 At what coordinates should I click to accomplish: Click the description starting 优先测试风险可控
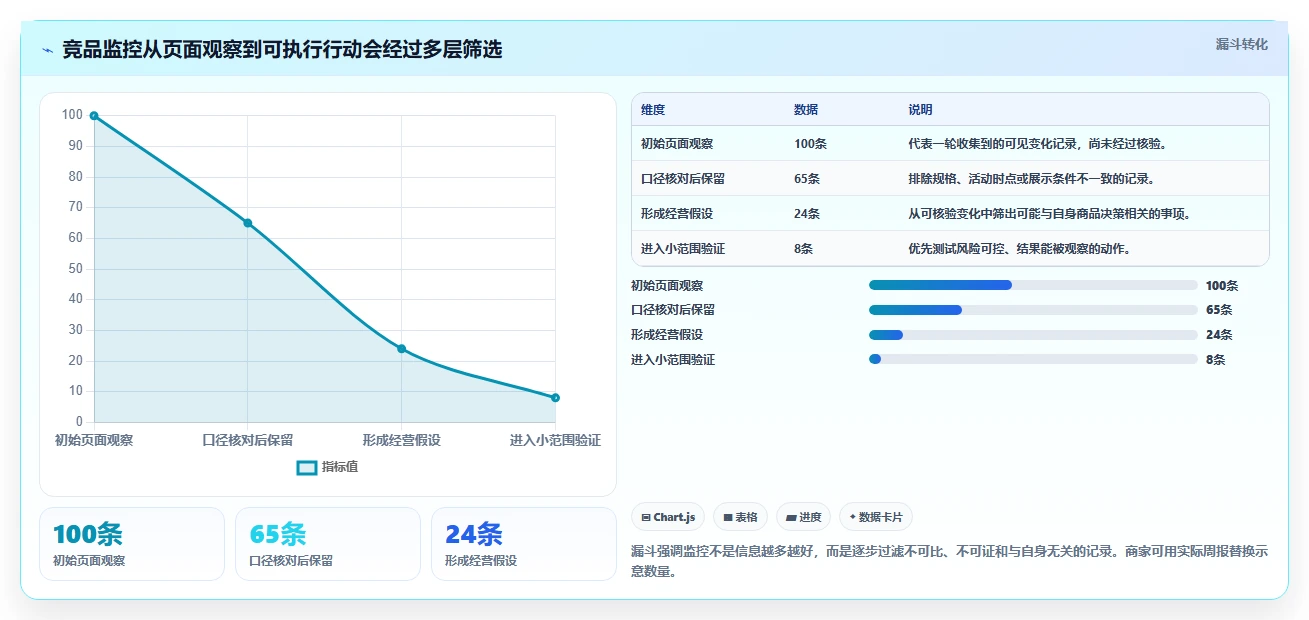click(1019, 249)
